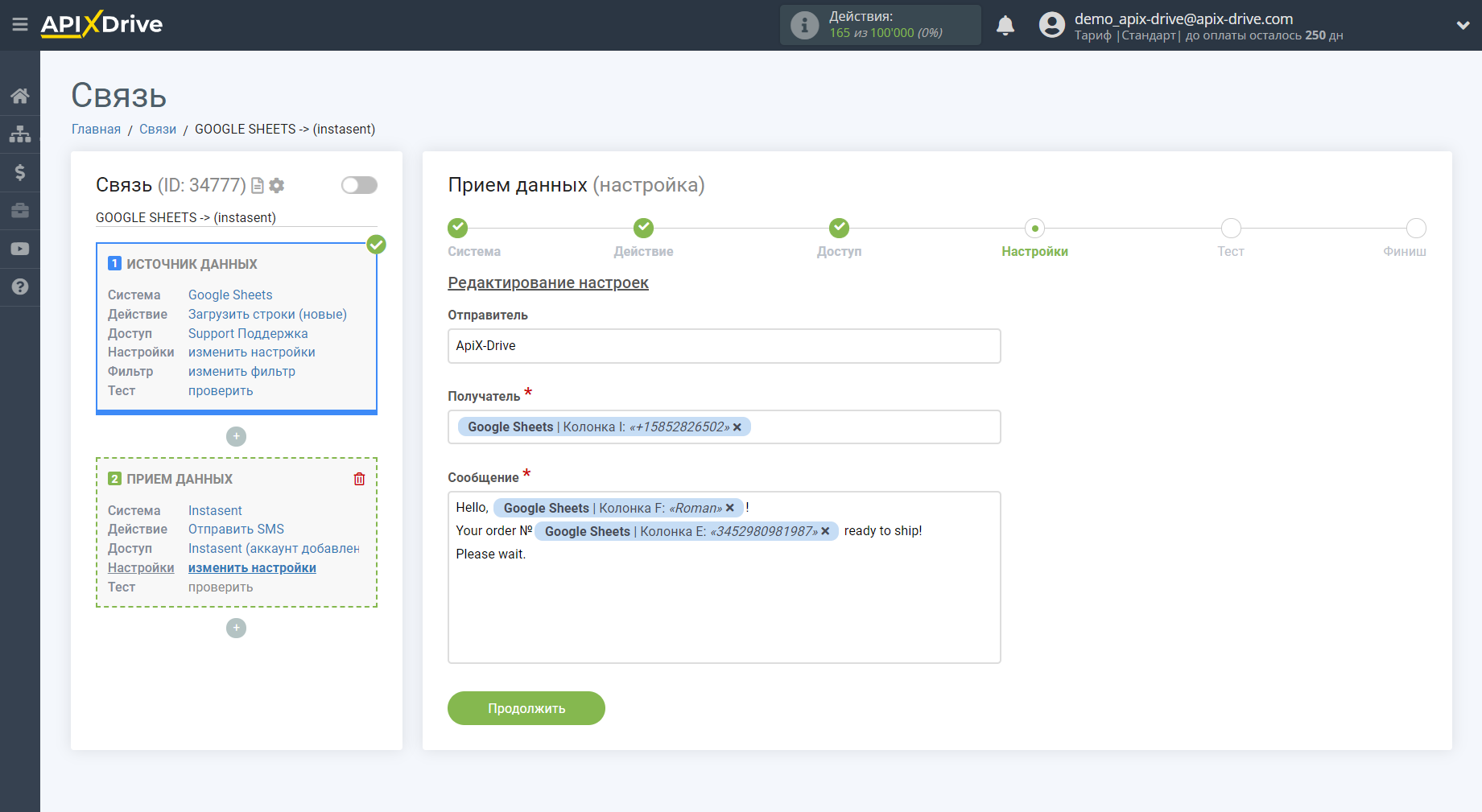Click the ApiX-Drive logo
Screen dimensions: 1482x812
(x=101, y=24)
